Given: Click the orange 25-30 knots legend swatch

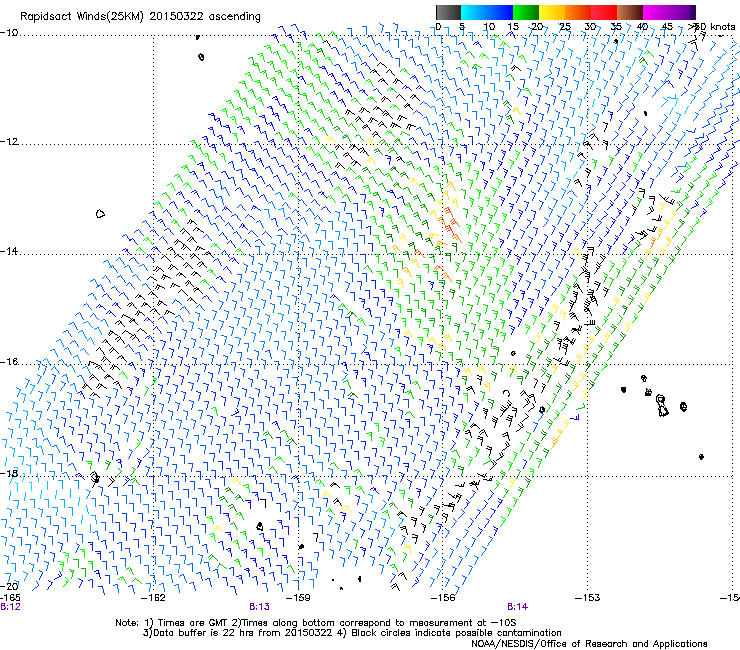Looking at the screenshot, I should tap(578, 12).
